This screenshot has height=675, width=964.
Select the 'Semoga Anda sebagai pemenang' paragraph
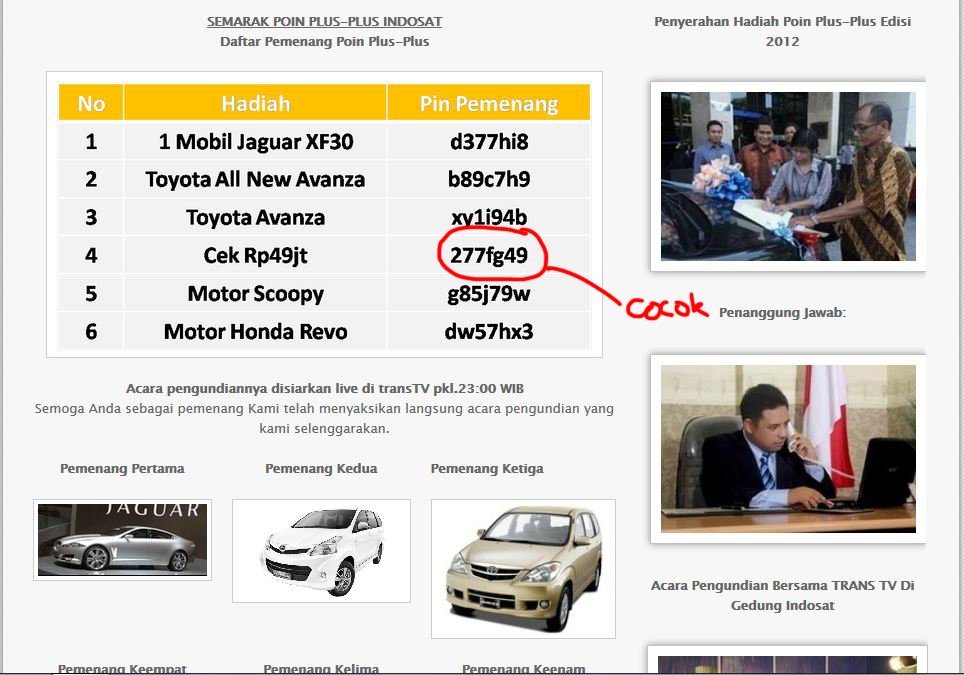click(325, 418)
